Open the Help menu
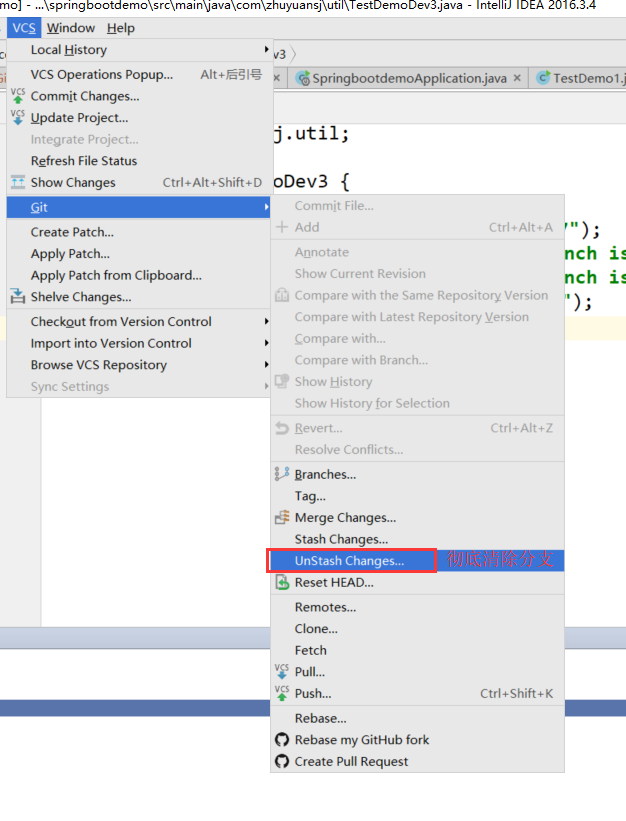Image resolution: width=626 pixels, height=821 pixels. coord(120,28)
